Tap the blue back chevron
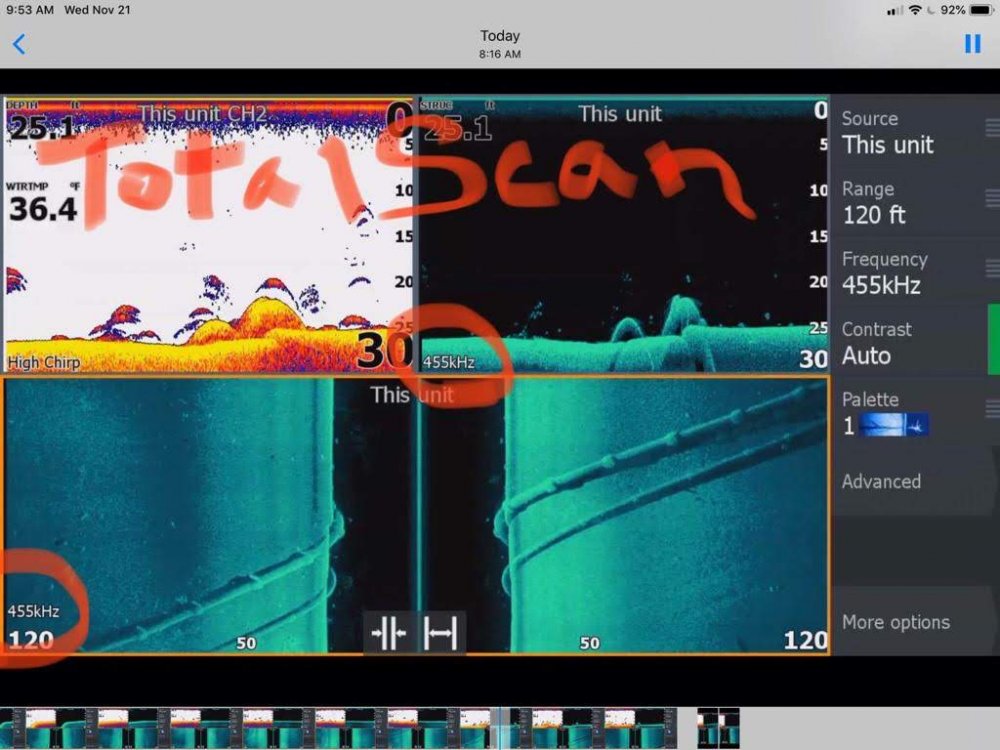The height and width of the screenshot is (750, 1000). (18, 44)
